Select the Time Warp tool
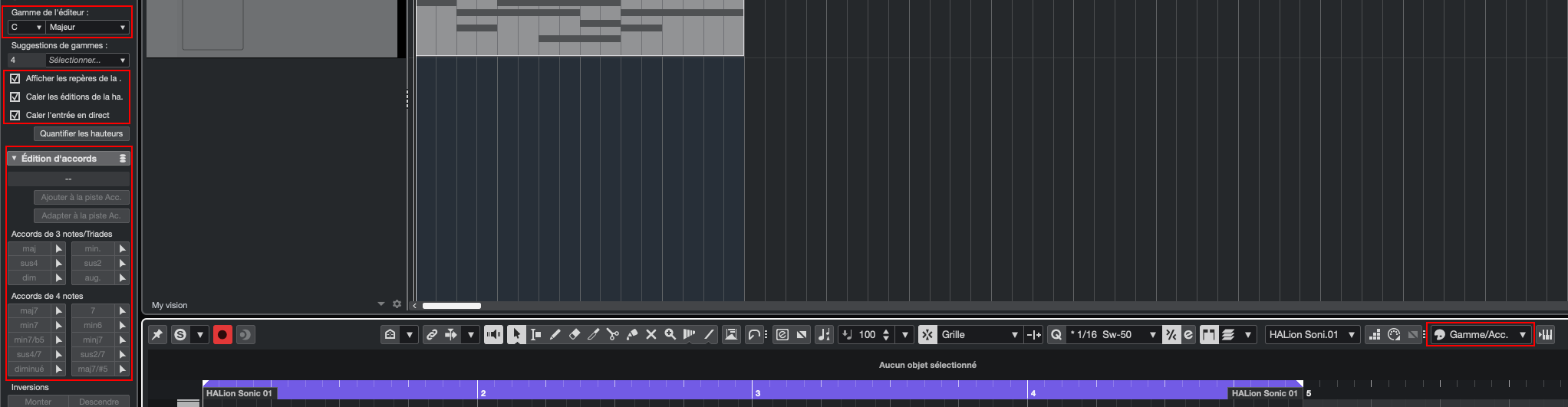Viewport: 1568px width, 407px height. pyautogui.click(x=690, y=334)
